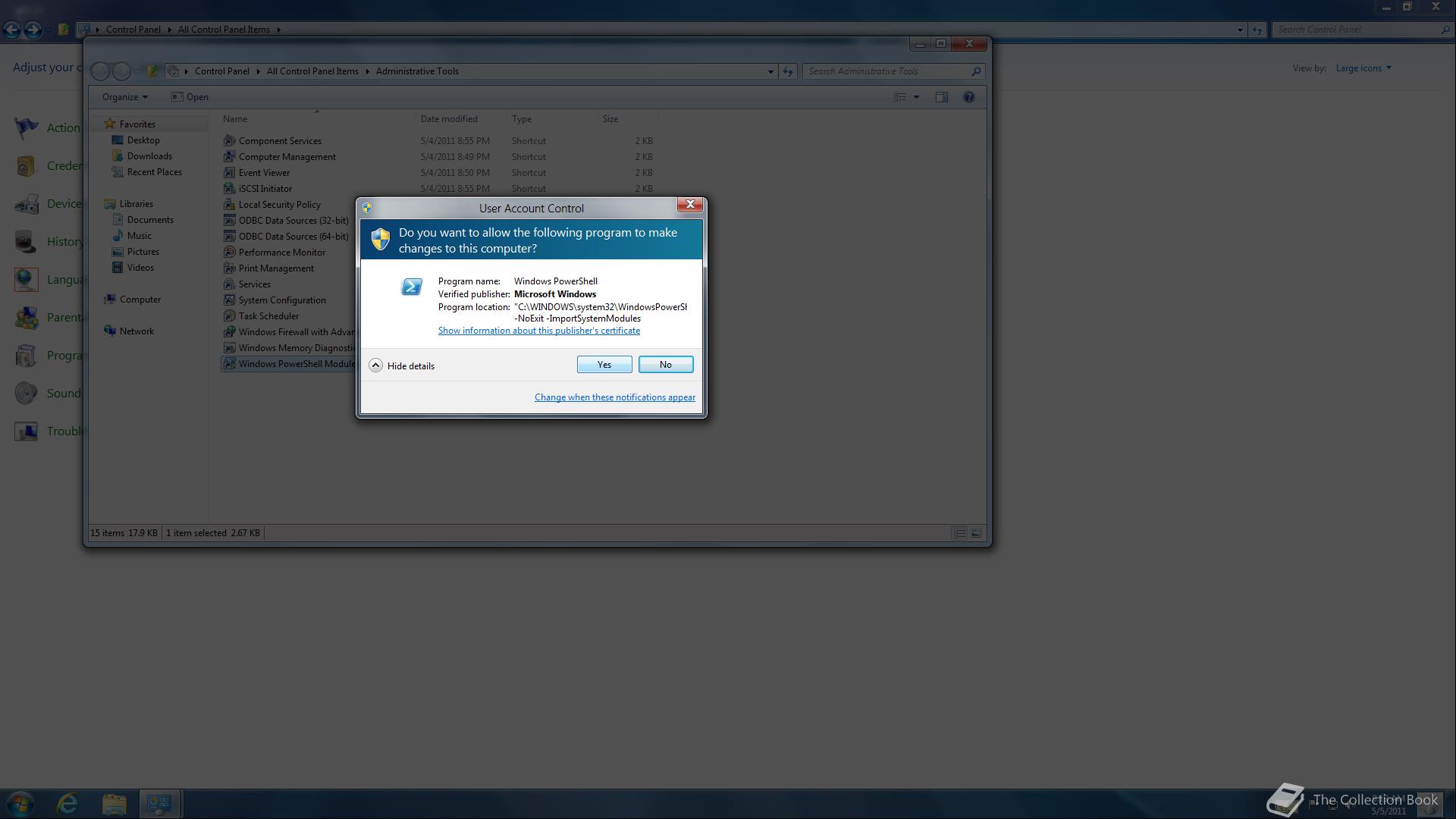The height and width of the screenshot is (819, 1456).
Task: Launch Internet Explorer from taskbar
Action: (x=67, y=804)
